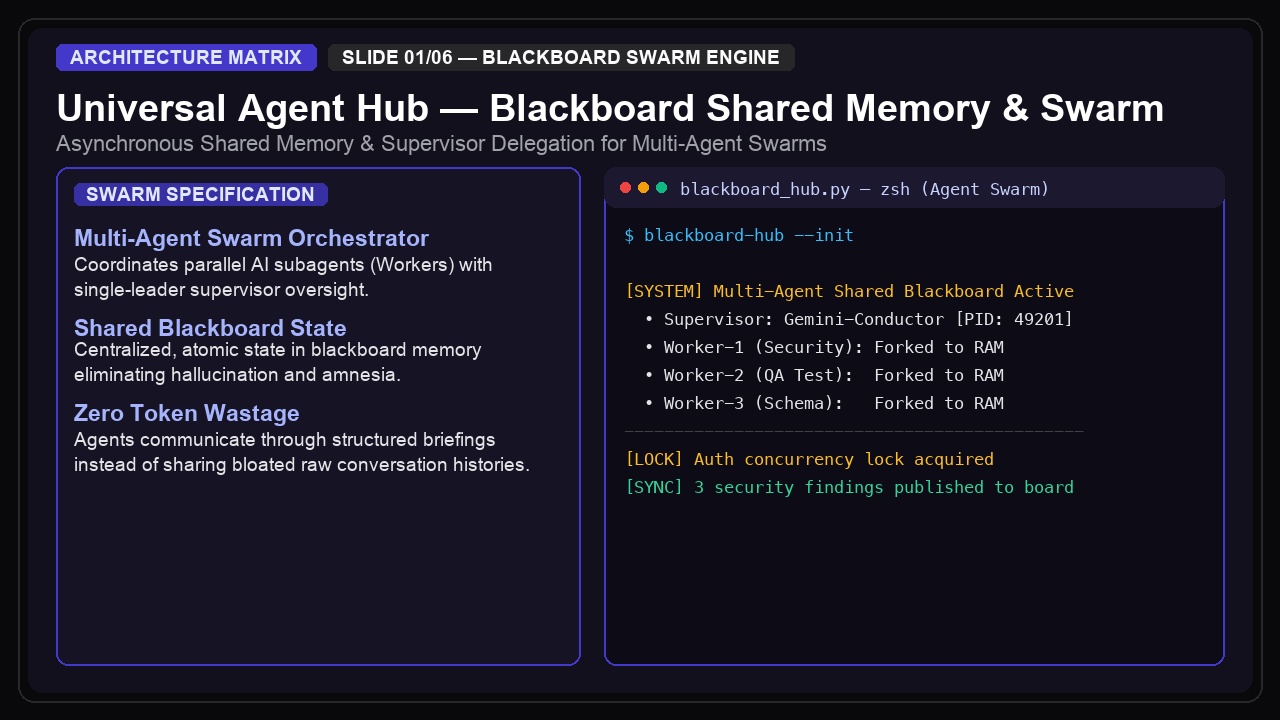Click the Multi-Agent Swarm Orchestrator heading

[251, 238]
